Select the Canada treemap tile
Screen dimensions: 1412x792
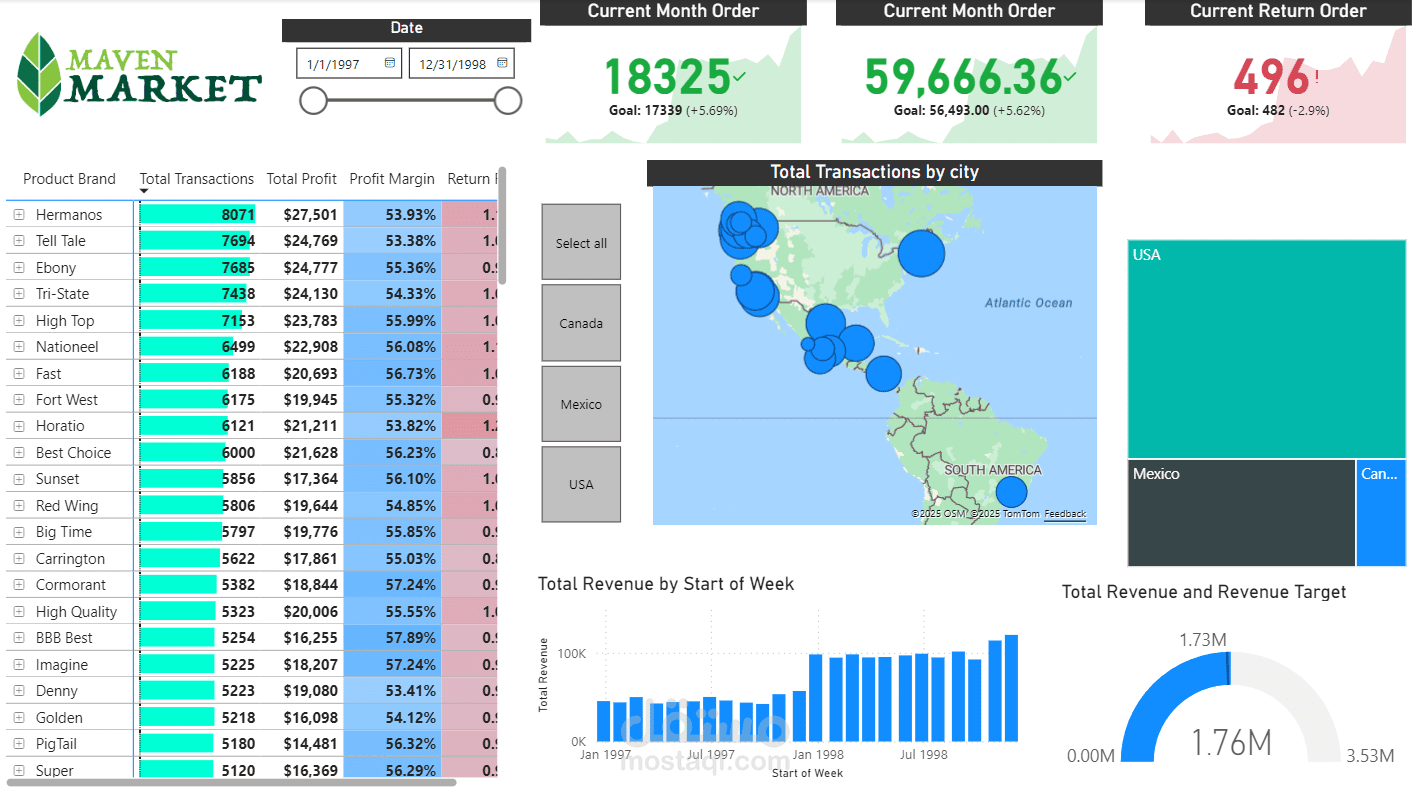1381,513
